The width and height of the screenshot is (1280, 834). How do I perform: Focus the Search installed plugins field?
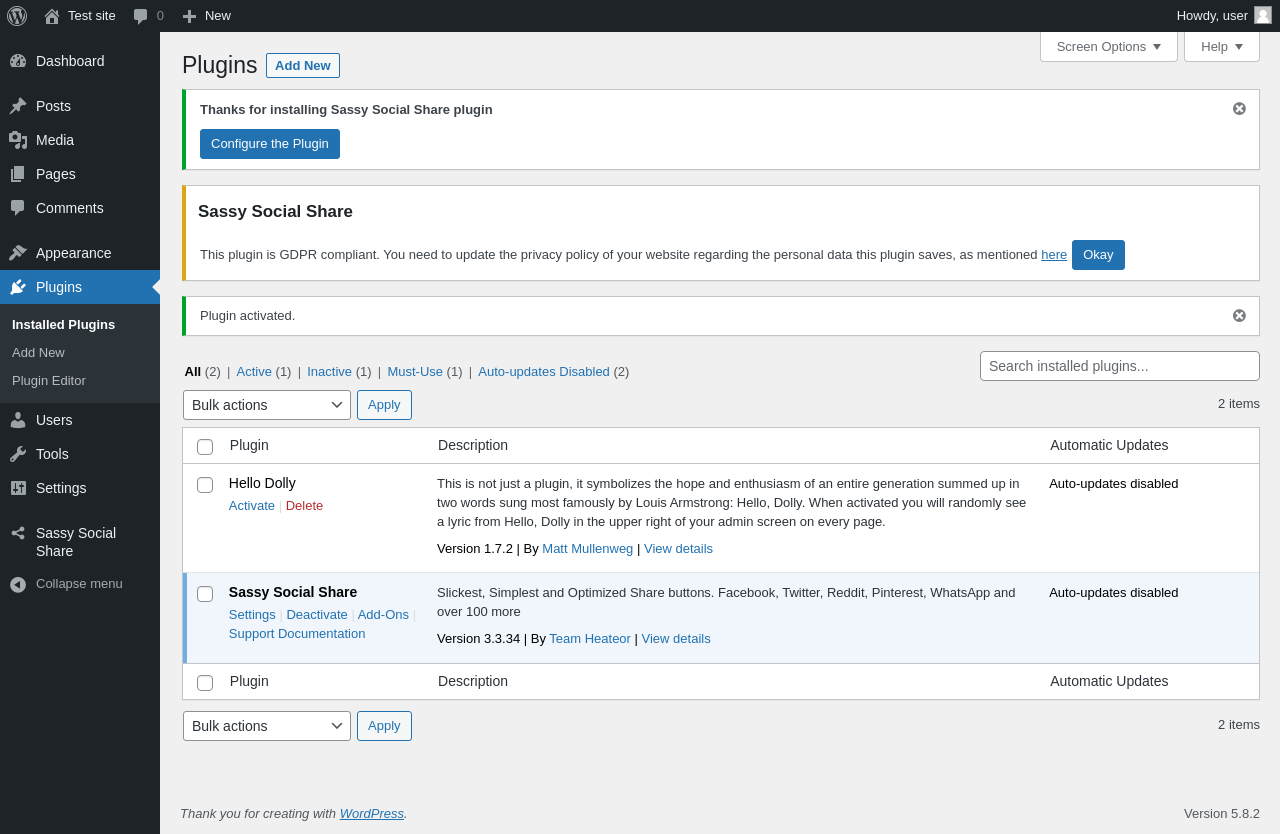tap(1120, 366)
